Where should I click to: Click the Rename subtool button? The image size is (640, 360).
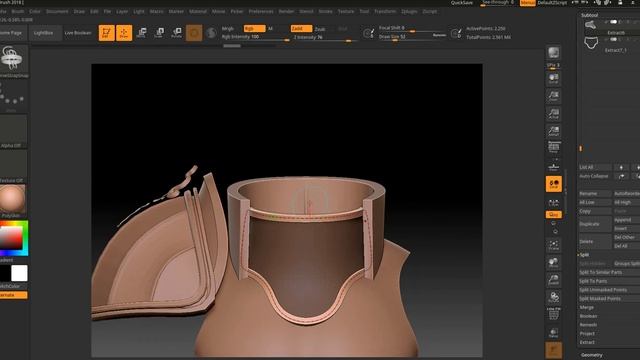click(x=595, y=193)
